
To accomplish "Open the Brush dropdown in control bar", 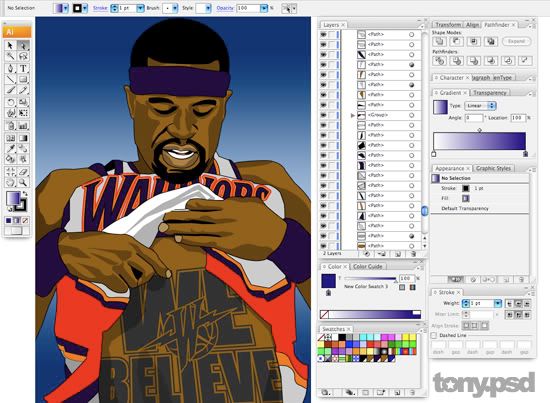I will (x=174, y=8).
